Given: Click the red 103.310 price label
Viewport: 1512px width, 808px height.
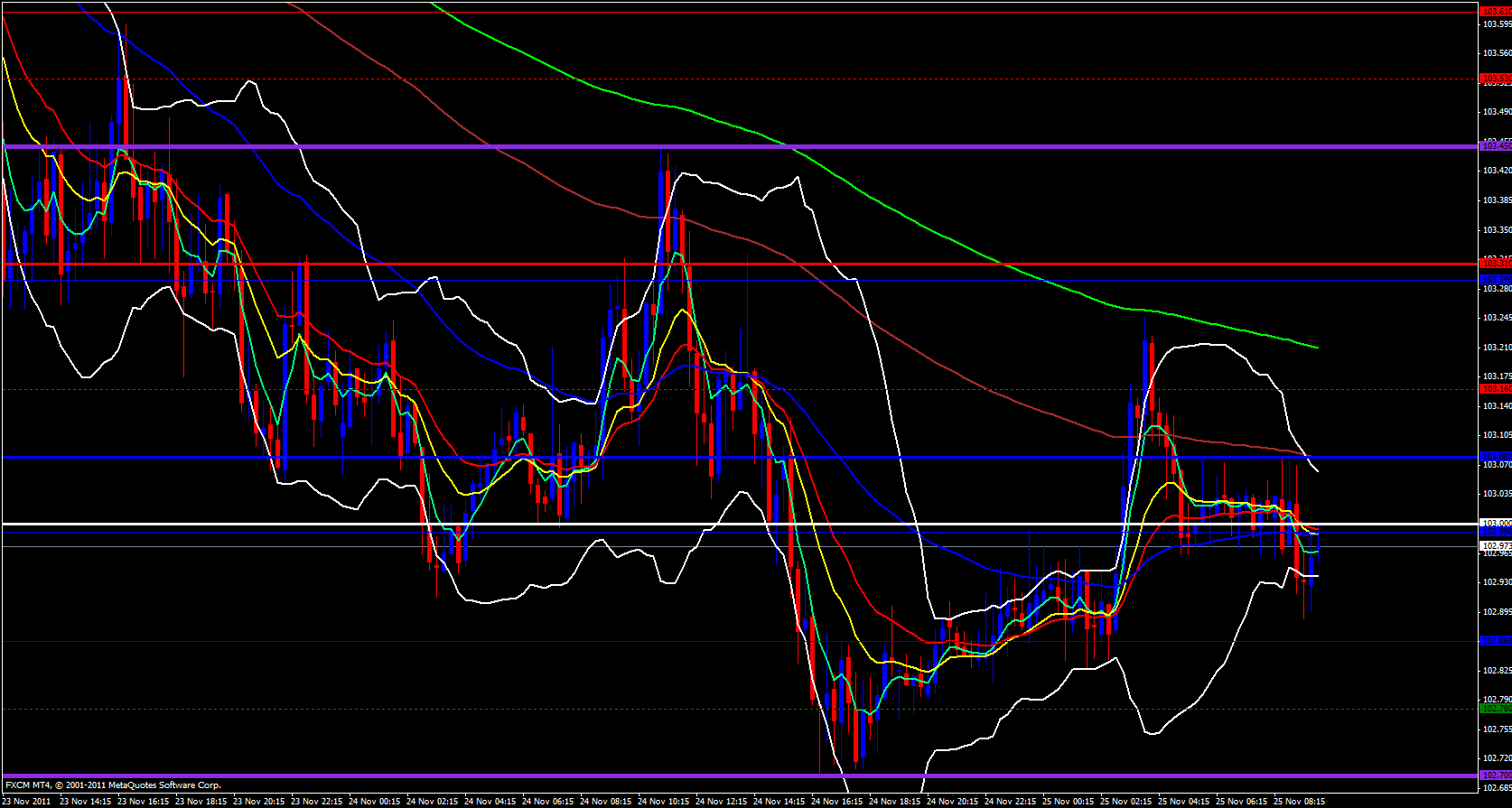Looking at the screenshot, I should [1495, 263].
